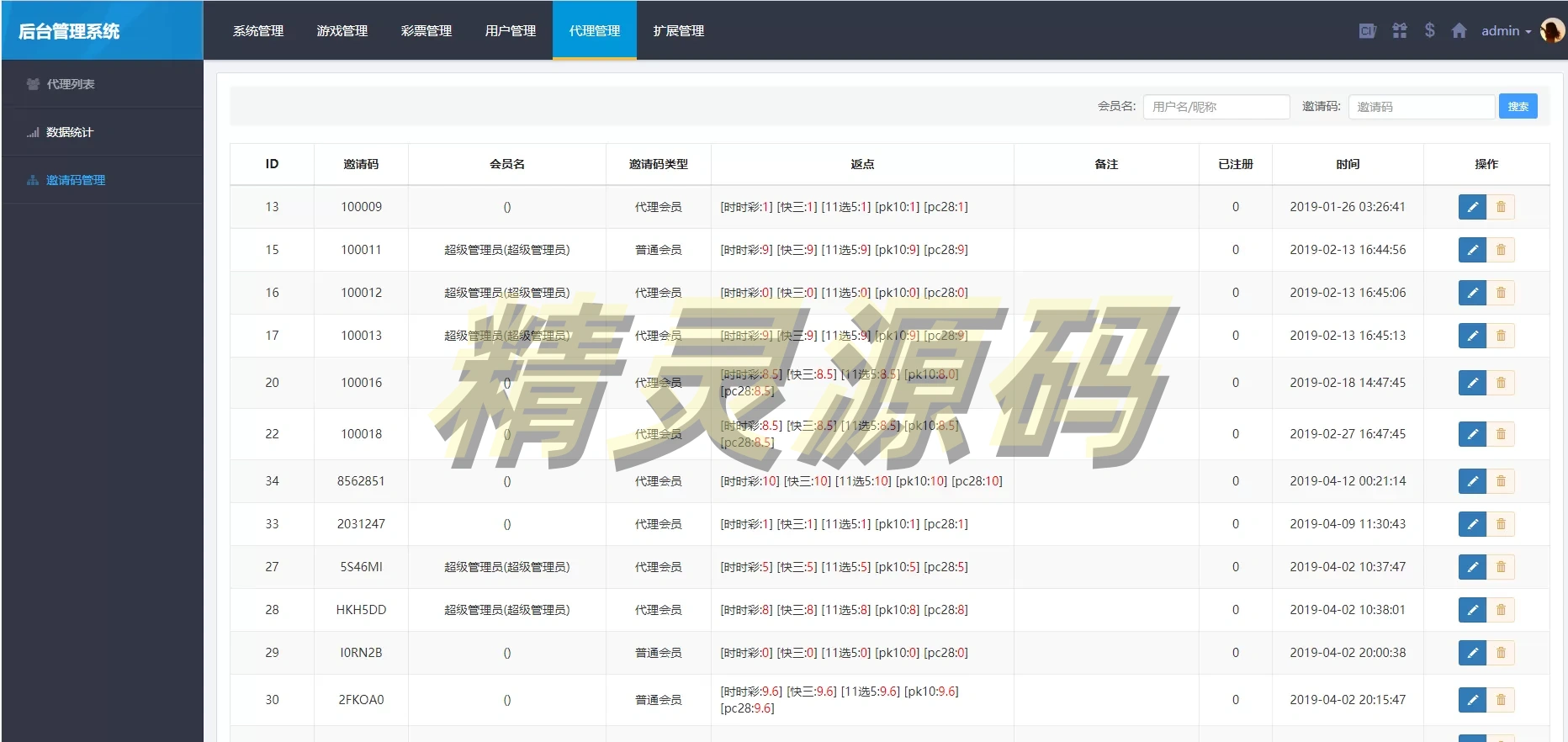Click the 后台管理系统 logo title
Image resolution: width=1568 pixels, height=742 pixels.
(x=69, y=31)
